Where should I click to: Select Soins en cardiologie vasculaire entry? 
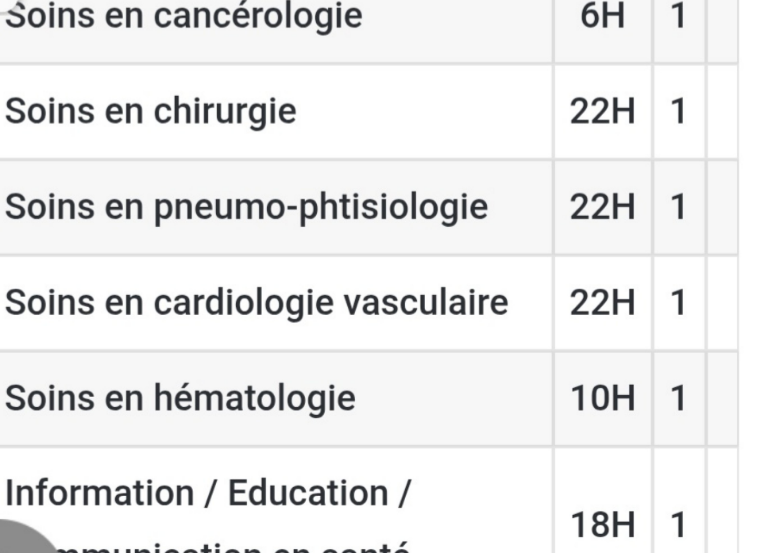(x=256, y=303)
